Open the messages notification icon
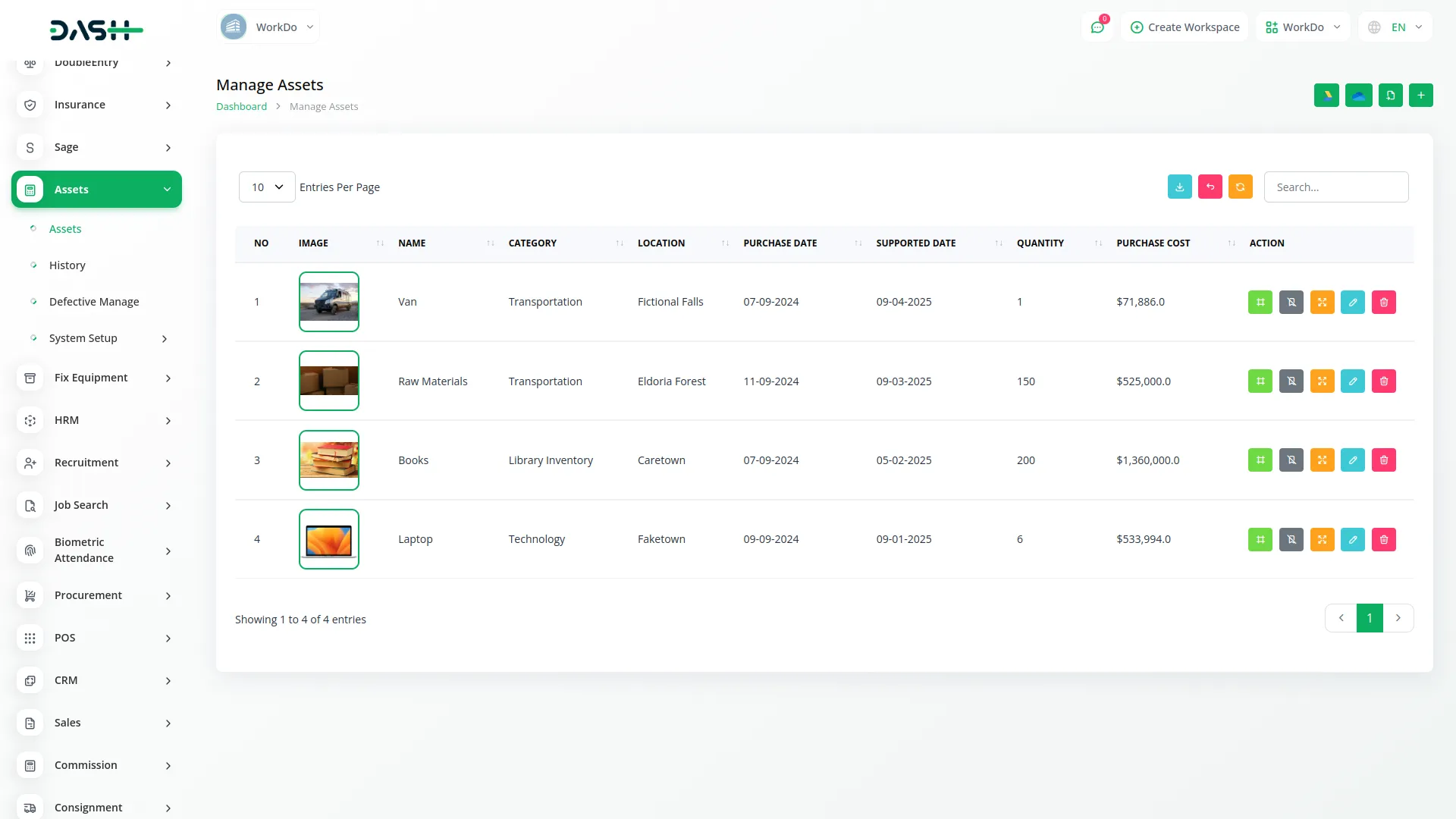Screen dimensions: 1456x819 pos(1097,27)
